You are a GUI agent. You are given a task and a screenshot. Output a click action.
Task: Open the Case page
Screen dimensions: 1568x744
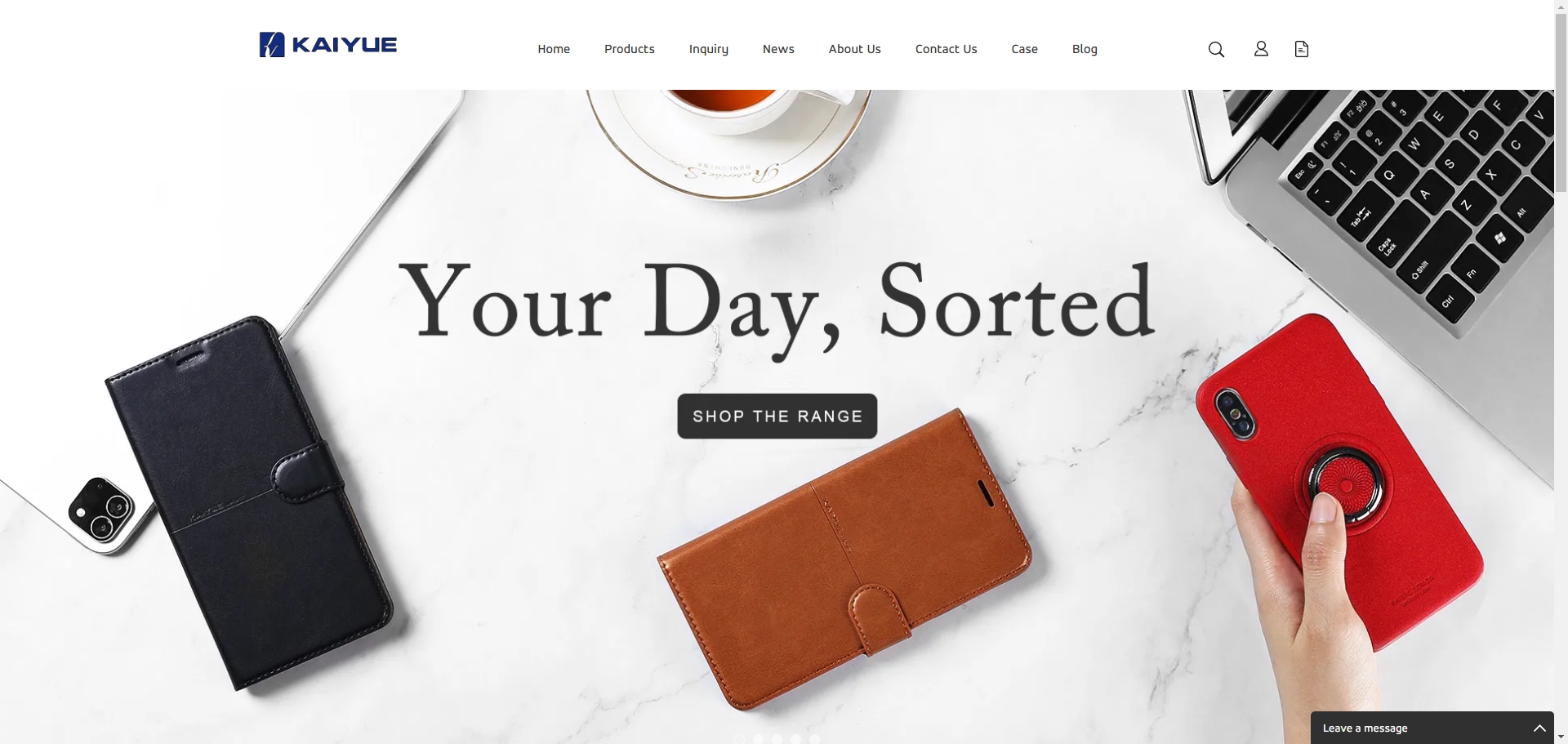(1025, 49)
